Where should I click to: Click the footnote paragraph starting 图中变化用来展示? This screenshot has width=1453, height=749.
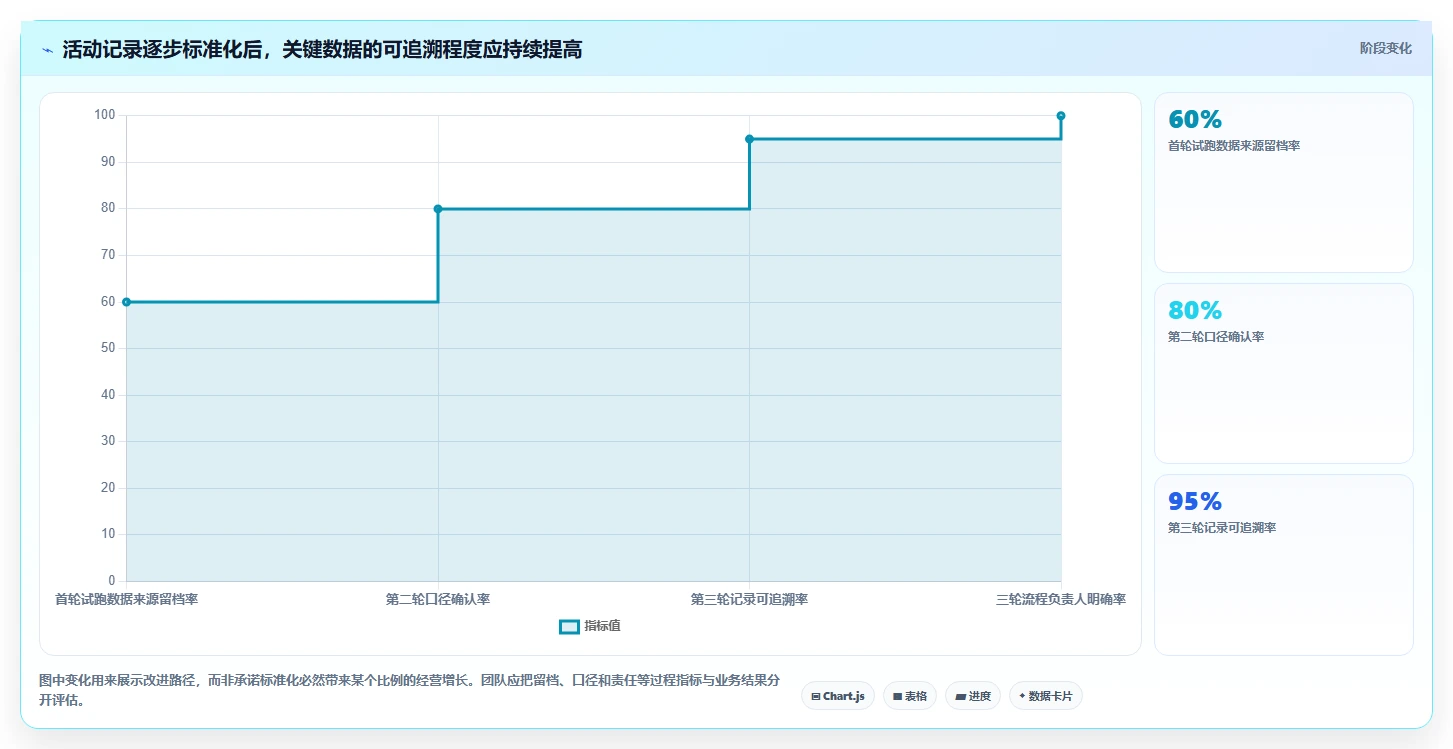pyautogui.click(x=409, y=691)
